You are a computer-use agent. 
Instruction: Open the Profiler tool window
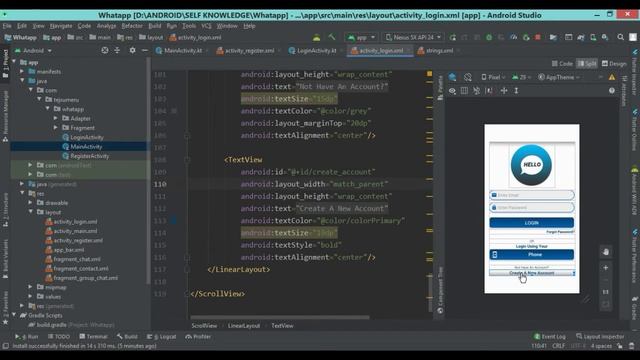click(198, 337)
